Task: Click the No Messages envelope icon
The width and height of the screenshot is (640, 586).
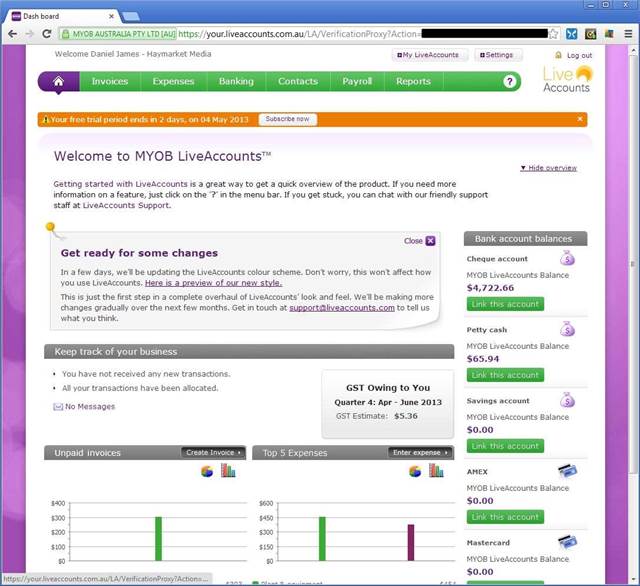Action: coord(58,406)
